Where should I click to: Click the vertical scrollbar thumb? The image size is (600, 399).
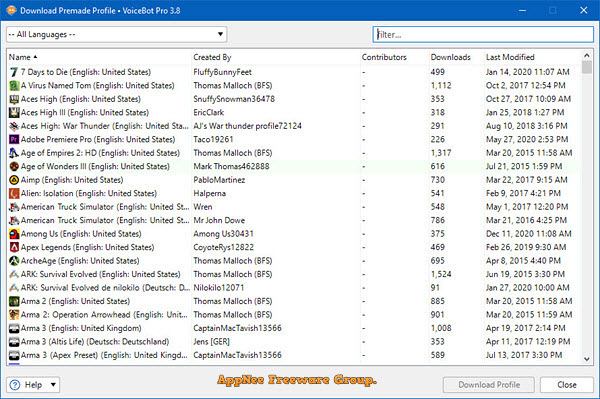[587, 67]
